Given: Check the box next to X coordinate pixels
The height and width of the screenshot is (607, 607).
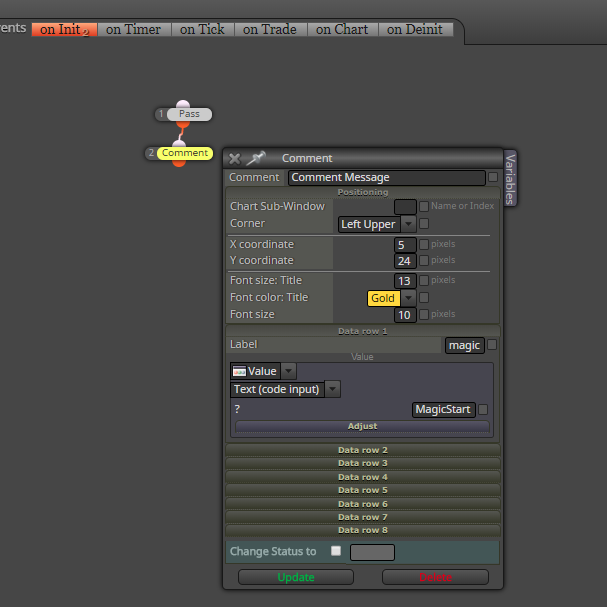Looking at the screenshot, I should [424, 244].
